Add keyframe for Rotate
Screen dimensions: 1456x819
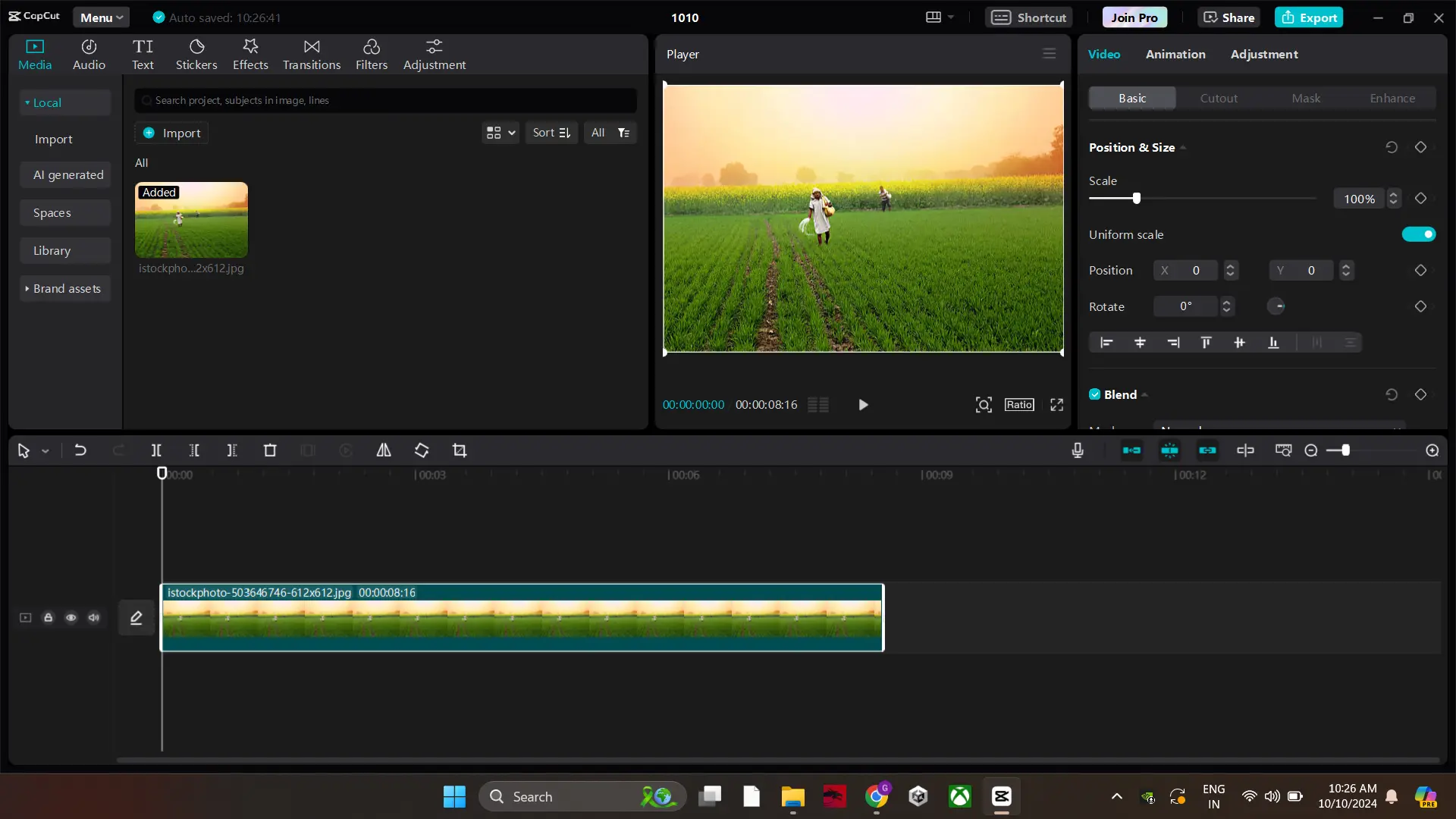pos(1421,306)
